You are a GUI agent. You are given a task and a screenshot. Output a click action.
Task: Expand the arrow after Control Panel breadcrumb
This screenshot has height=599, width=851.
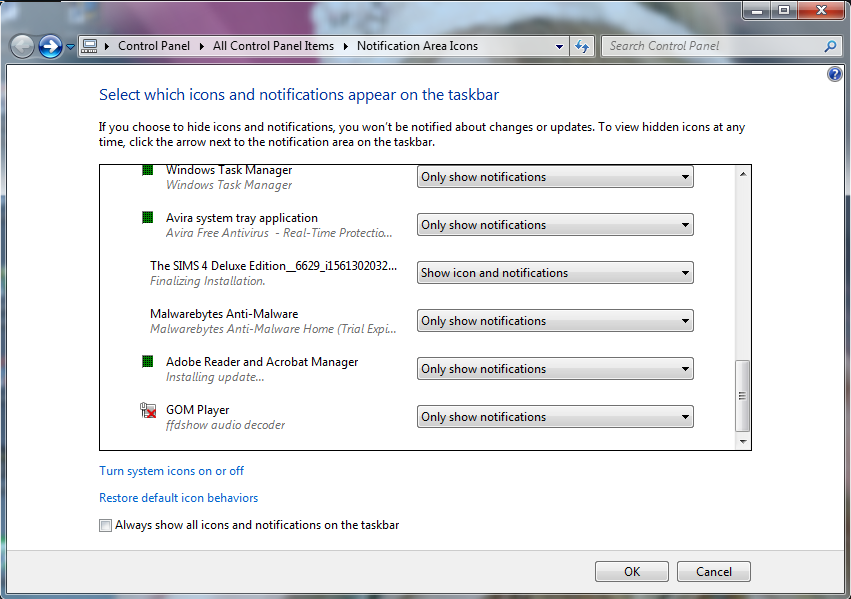coord(201,47)
